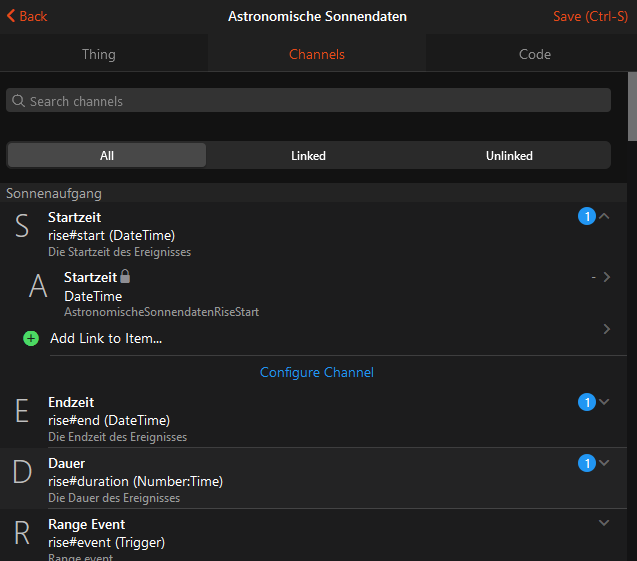Click Save (Ctrl-S) button
The height and width of the screenshot is (561, 637).
tap(590, 17)
